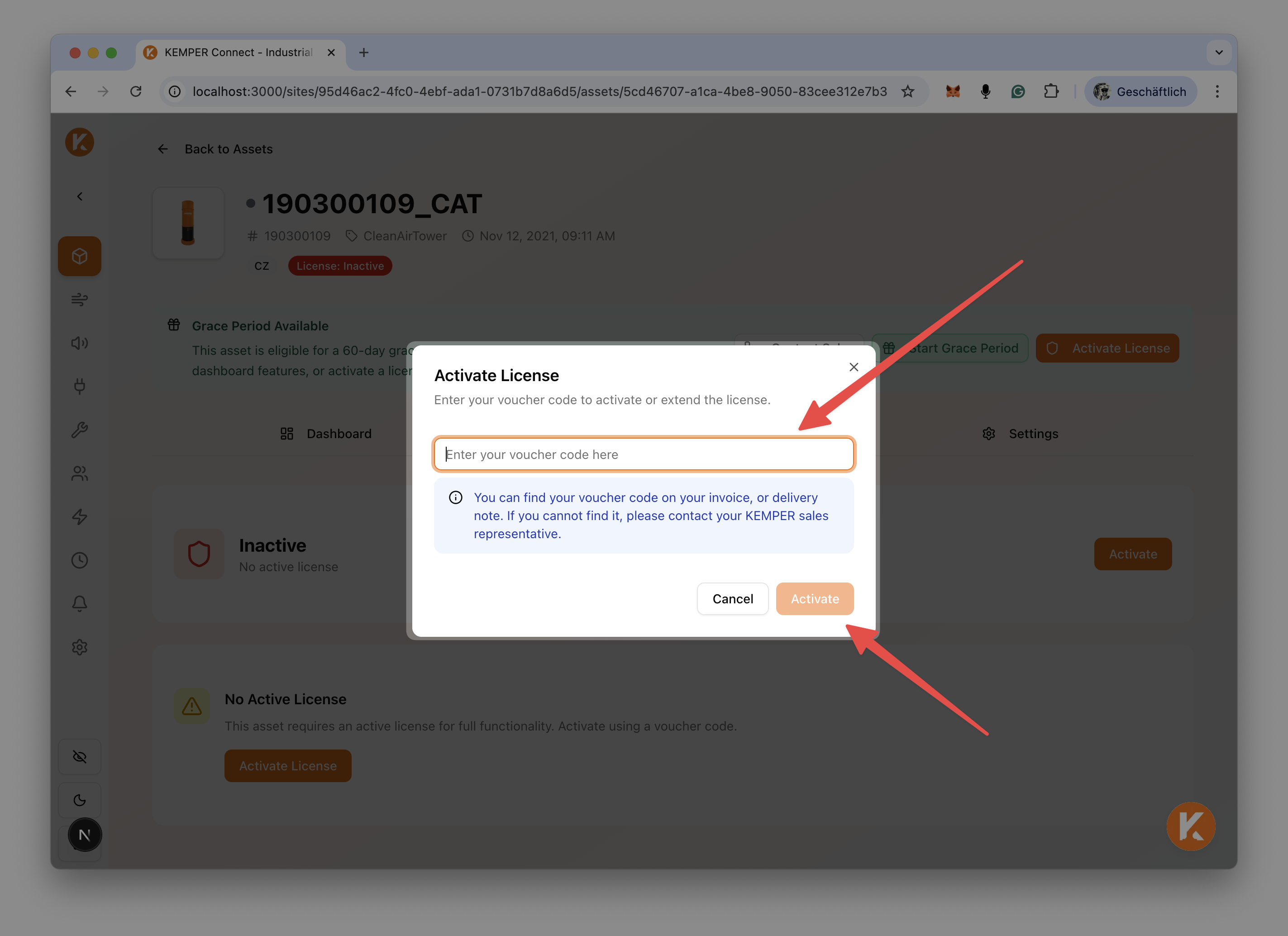Toggle the crossed-eye visibility button
The height and width of the screenshot is (936, 1288).
(80, 756)
